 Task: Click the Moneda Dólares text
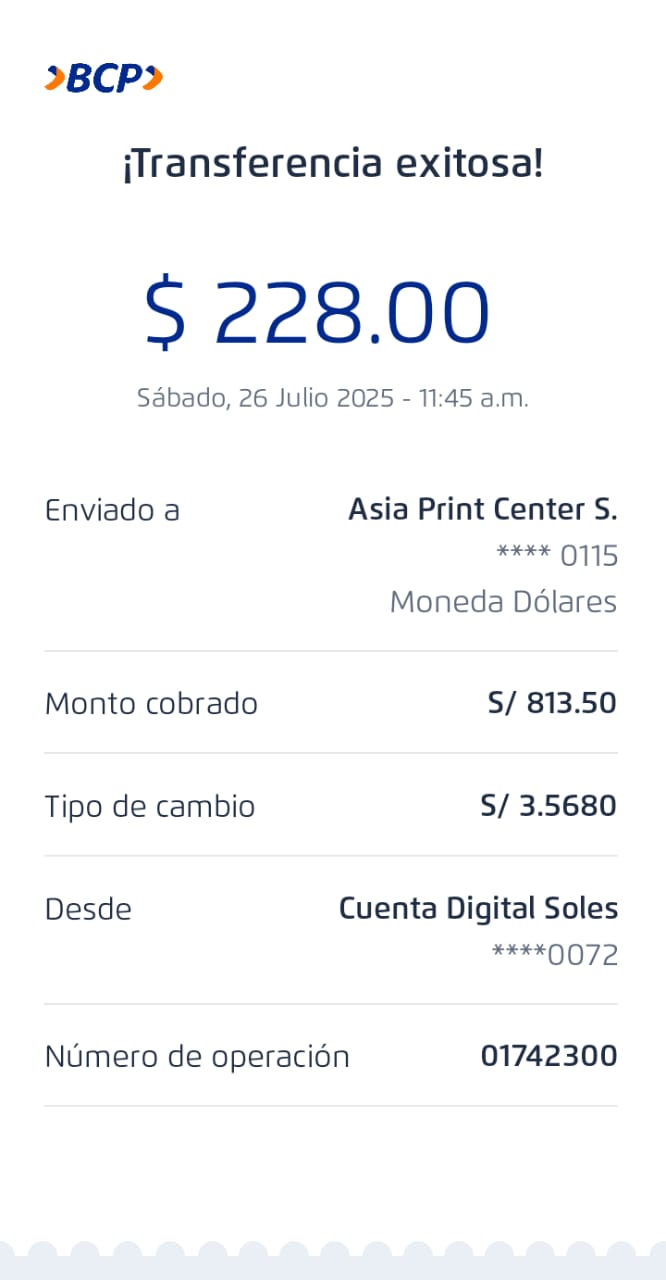(503, 602)
